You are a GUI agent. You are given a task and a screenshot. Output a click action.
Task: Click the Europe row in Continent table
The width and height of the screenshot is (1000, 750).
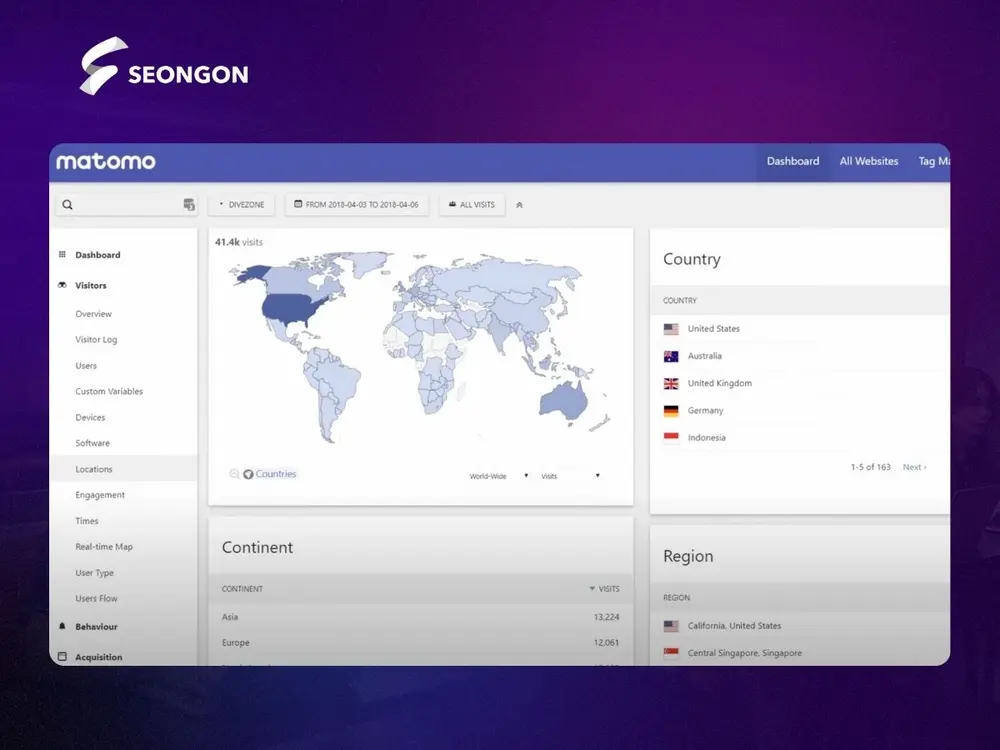point(420,643)
